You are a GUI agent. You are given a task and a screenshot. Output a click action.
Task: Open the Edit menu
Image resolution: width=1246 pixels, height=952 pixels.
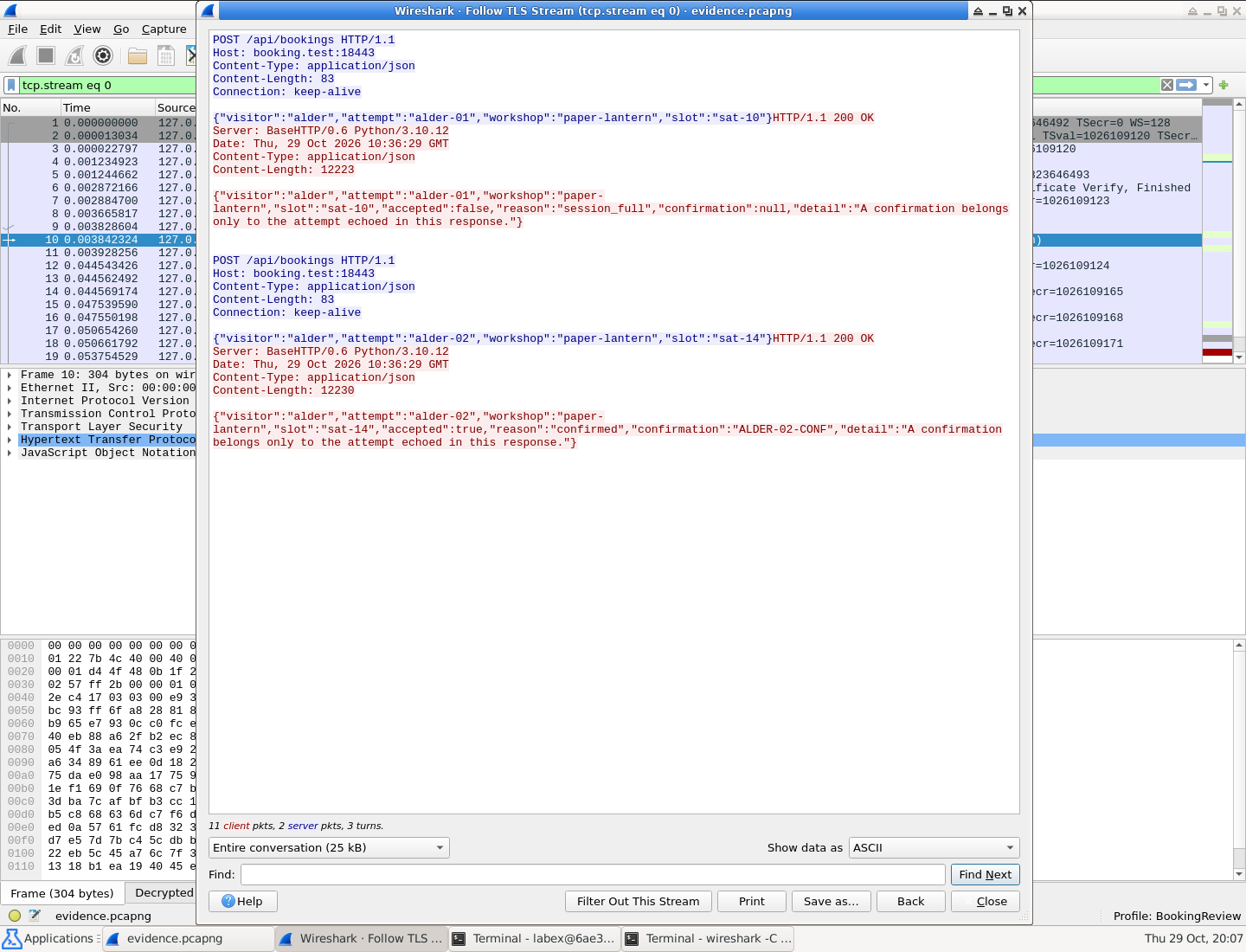(x=51, y=29)
